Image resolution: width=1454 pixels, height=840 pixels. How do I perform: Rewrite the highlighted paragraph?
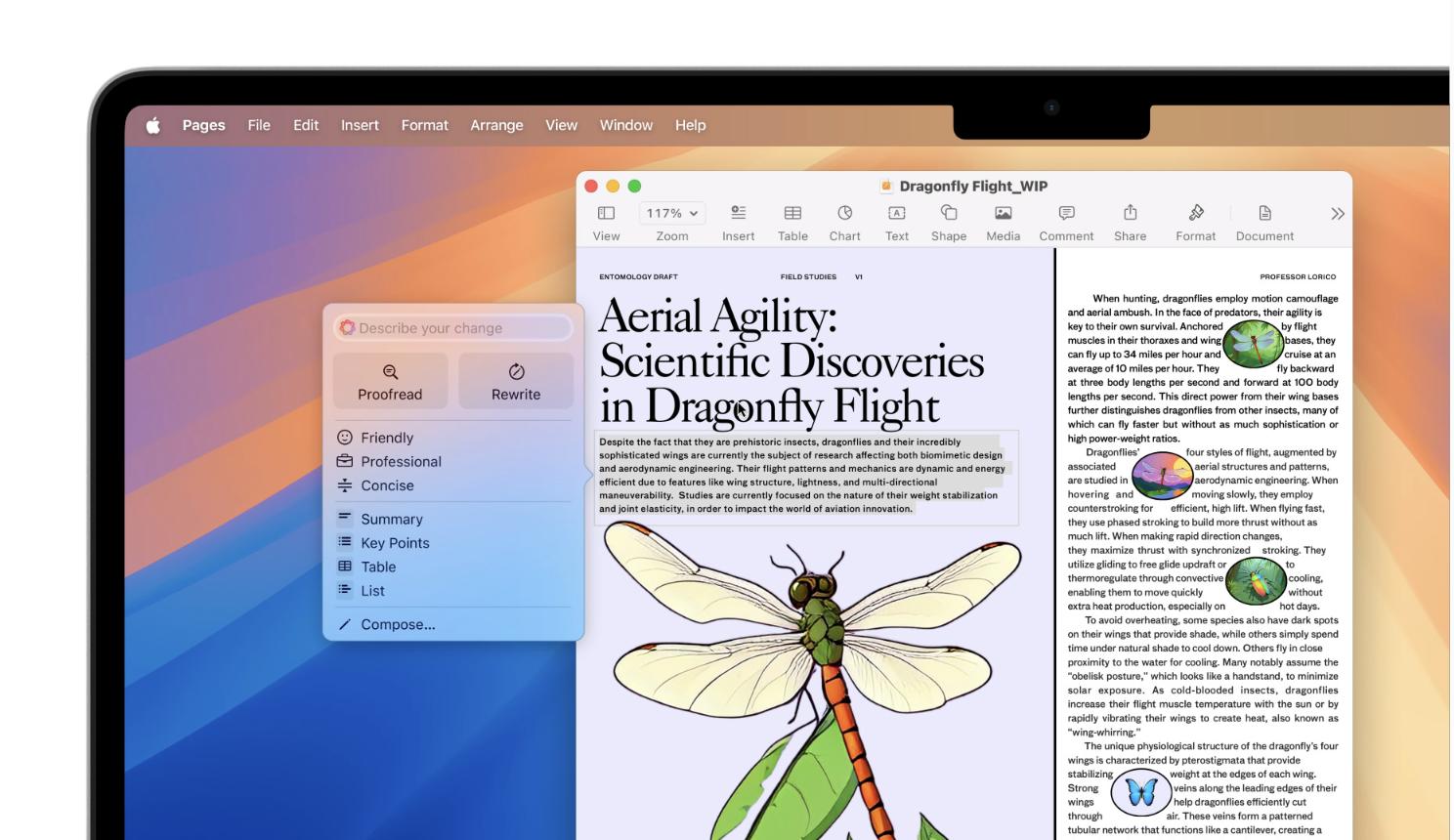click(515, 381)
